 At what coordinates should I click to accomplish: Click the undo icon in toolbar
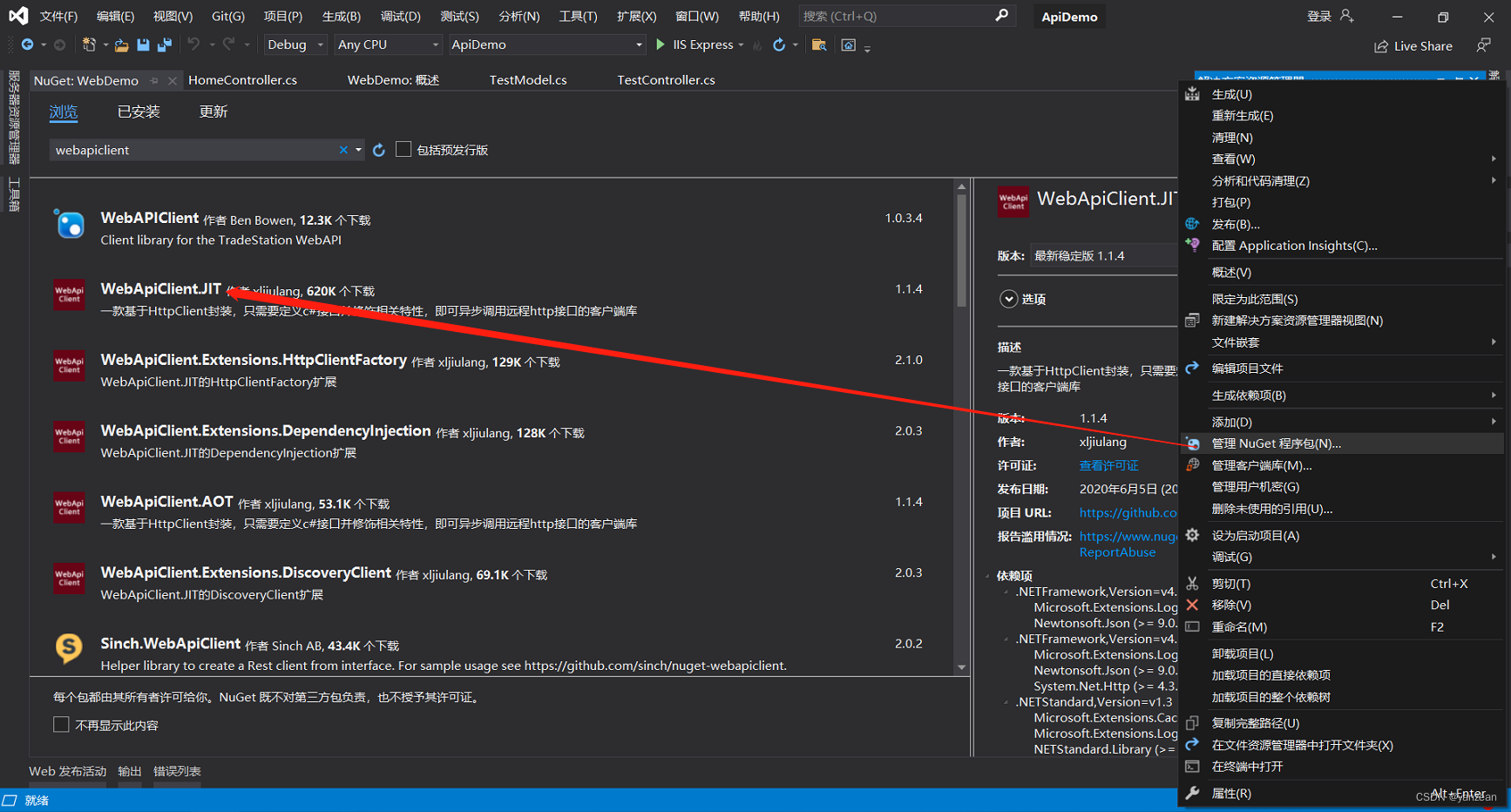click(x=193, y=44)
